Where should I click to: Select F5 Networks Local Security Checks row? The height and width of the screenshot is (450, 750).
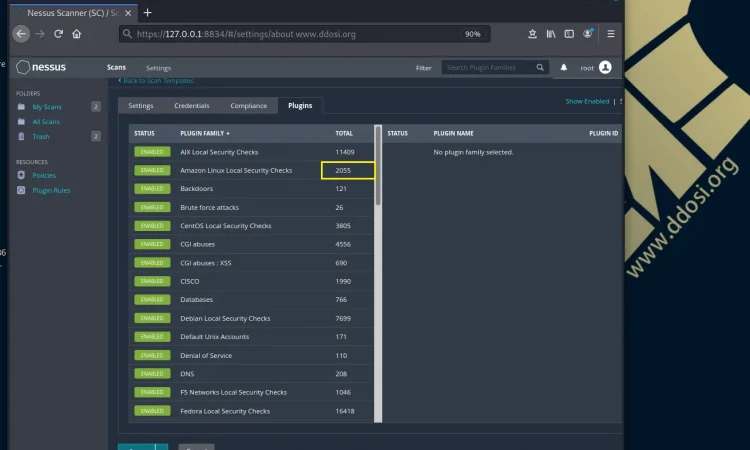(251, 392)
